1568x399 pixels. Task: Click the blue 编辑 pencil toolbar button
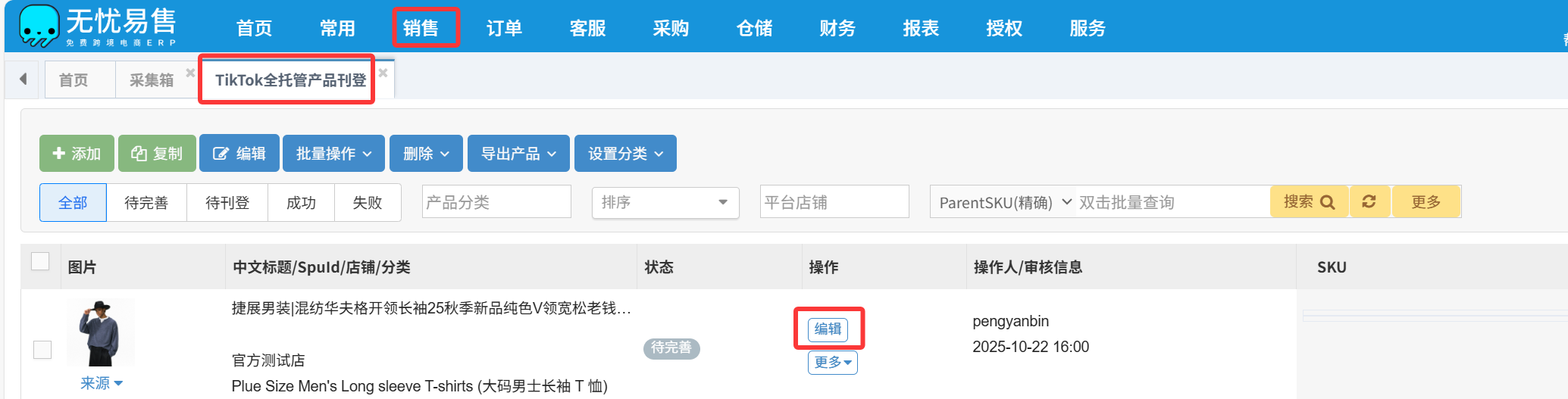click(x=239, y=154)
